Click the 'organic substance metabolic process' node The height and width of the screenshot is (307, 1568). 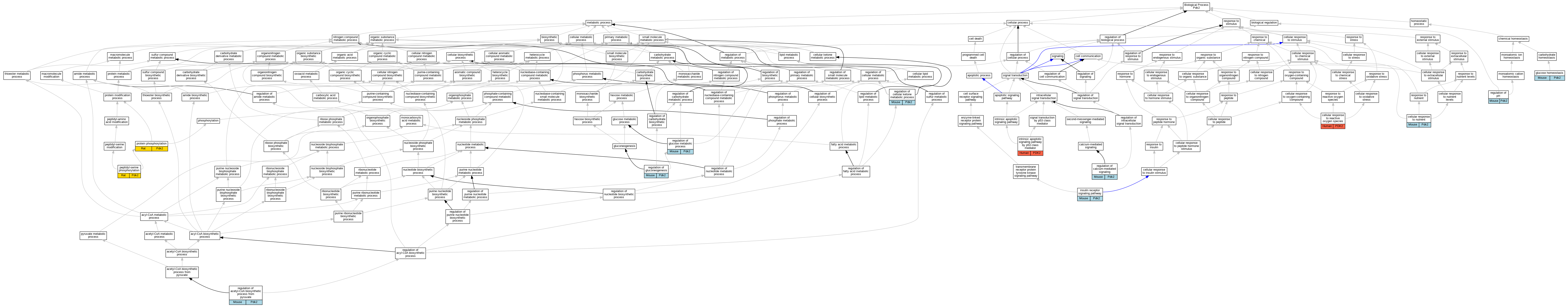point(382,39)
